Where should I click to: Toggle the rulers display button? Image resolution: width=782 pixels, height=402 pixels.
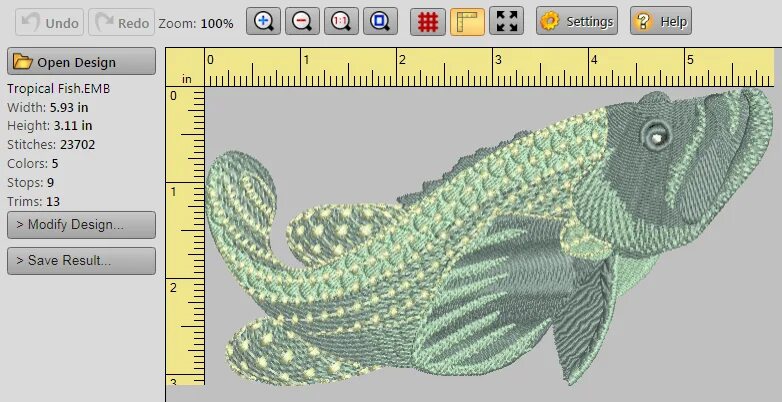[x=467, y=21]
